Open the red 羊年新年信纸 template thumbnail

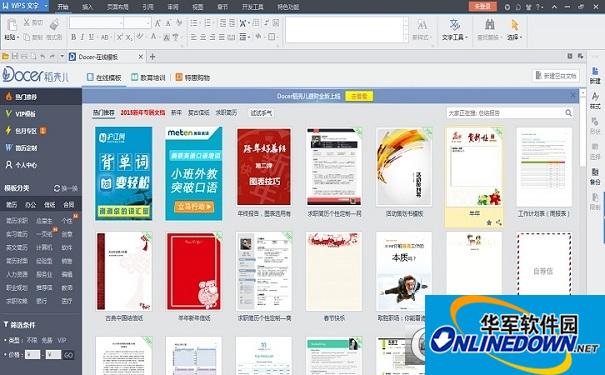point(194,271)
